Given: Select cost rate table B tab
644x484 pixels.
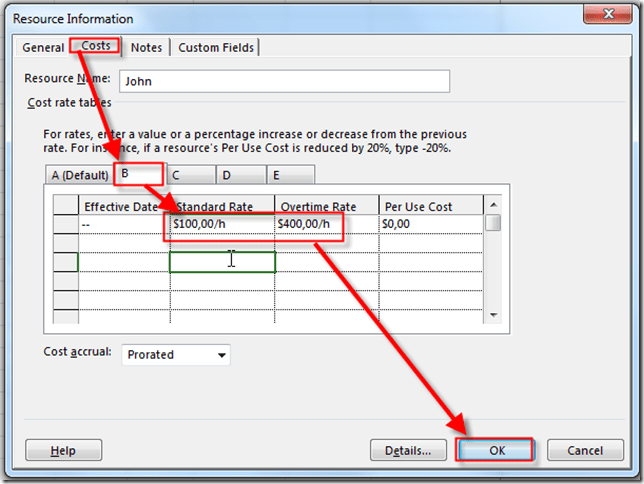Looking at the screenshot, I should point(137,174).
